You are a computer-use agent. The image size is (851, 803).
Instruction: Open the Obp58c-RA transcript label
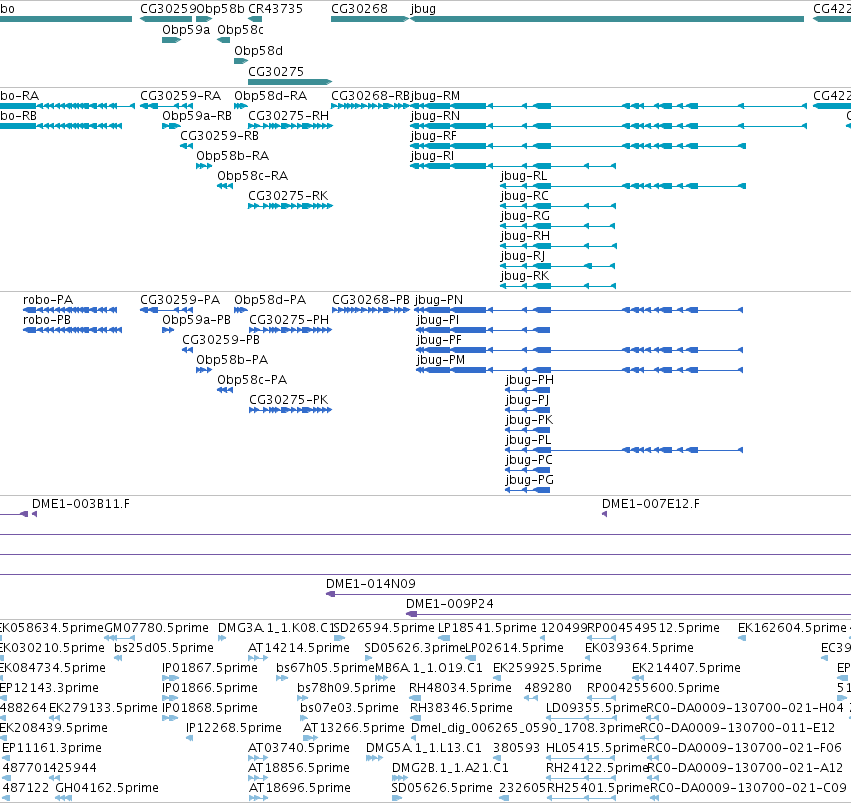point(252,176)
